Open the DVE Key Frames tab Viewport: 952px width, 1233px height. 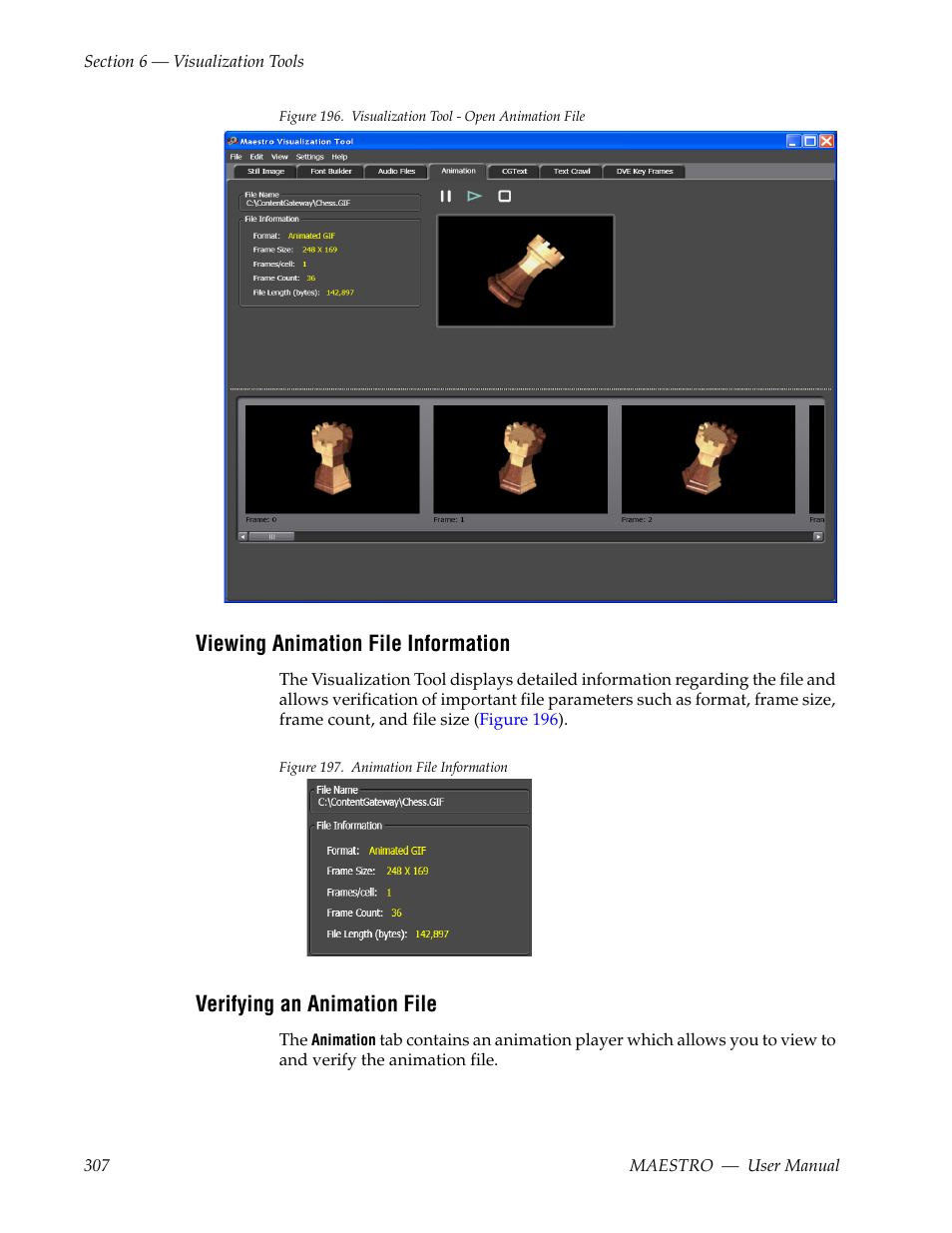click(644, 171)
